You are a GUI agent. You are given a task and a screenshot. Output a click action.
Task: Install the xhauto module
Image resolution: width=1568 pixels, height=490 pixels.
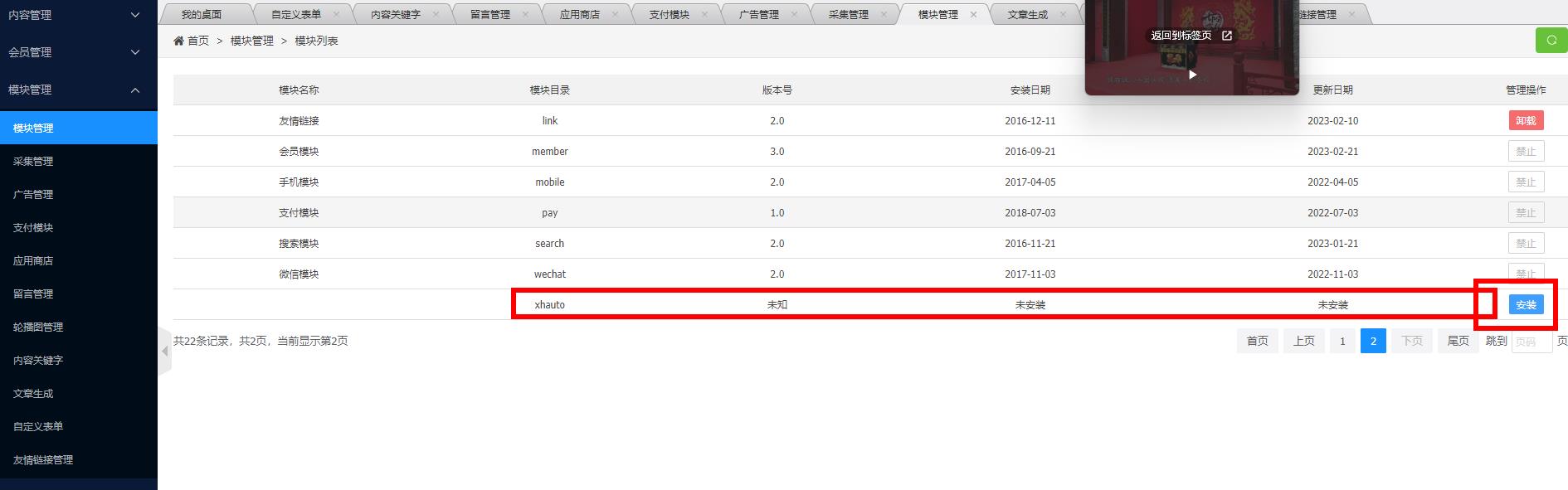click(x=1526, y=305)
